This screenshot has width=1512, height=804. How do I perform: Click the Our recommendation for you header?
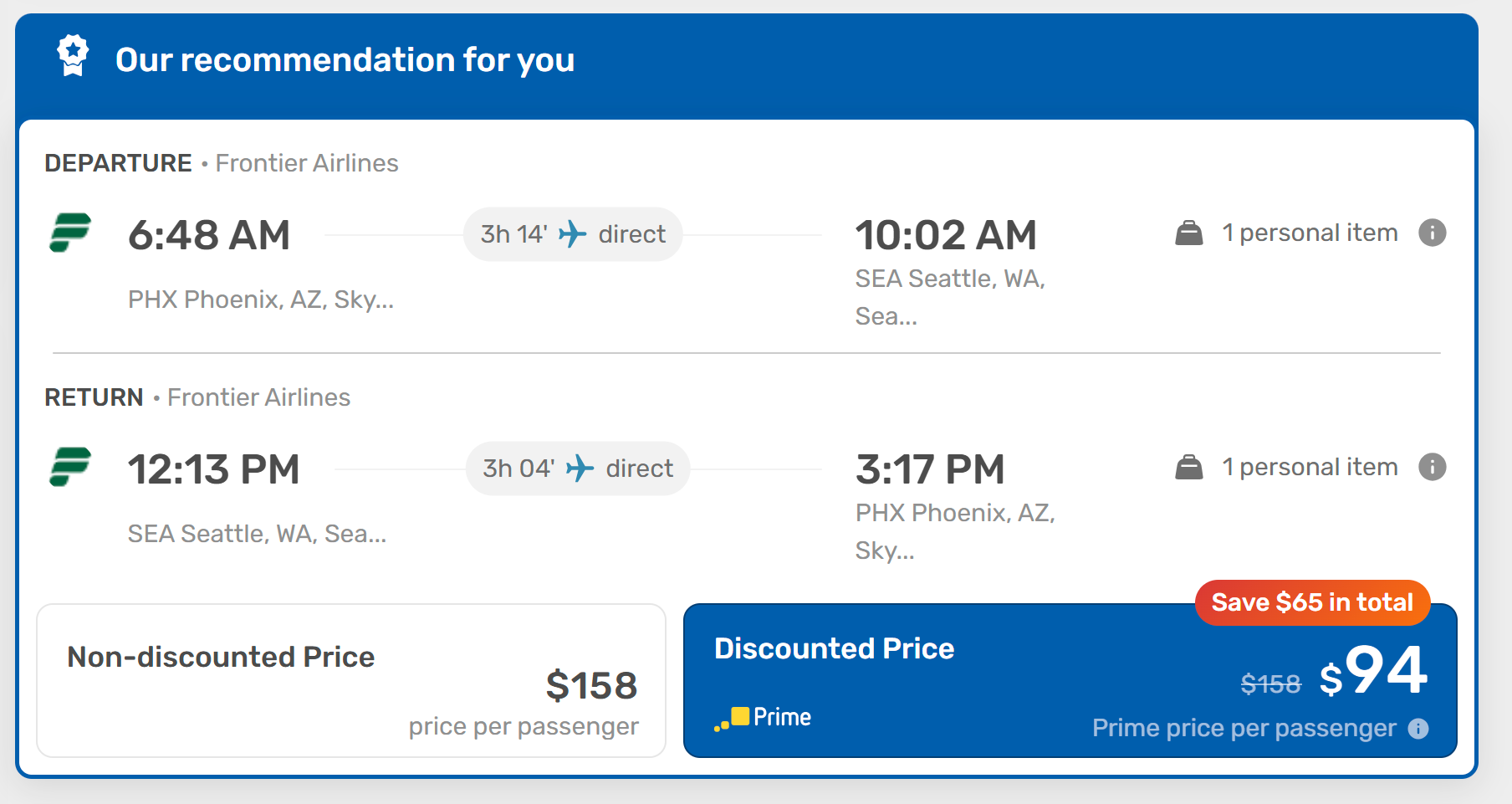click(x=345, y=60)
